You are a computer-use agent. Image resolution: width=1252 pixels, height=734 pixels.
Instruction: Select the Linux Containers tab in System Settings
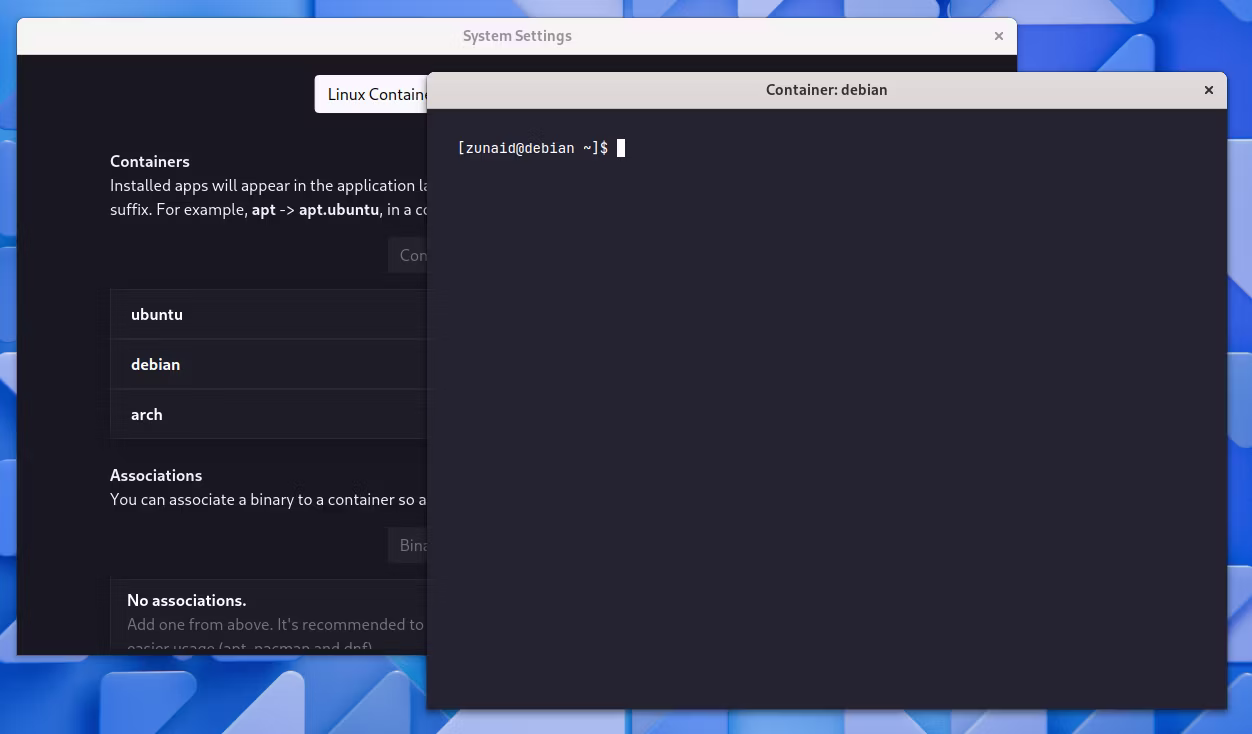(x=371, y=94)
